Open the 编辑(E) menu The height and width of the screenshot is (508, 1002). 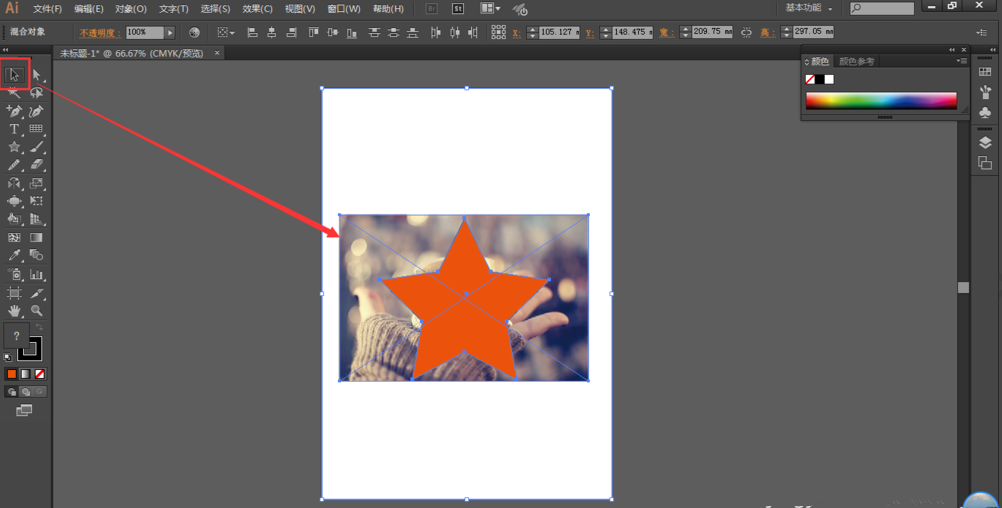click(x=89, y=9)
